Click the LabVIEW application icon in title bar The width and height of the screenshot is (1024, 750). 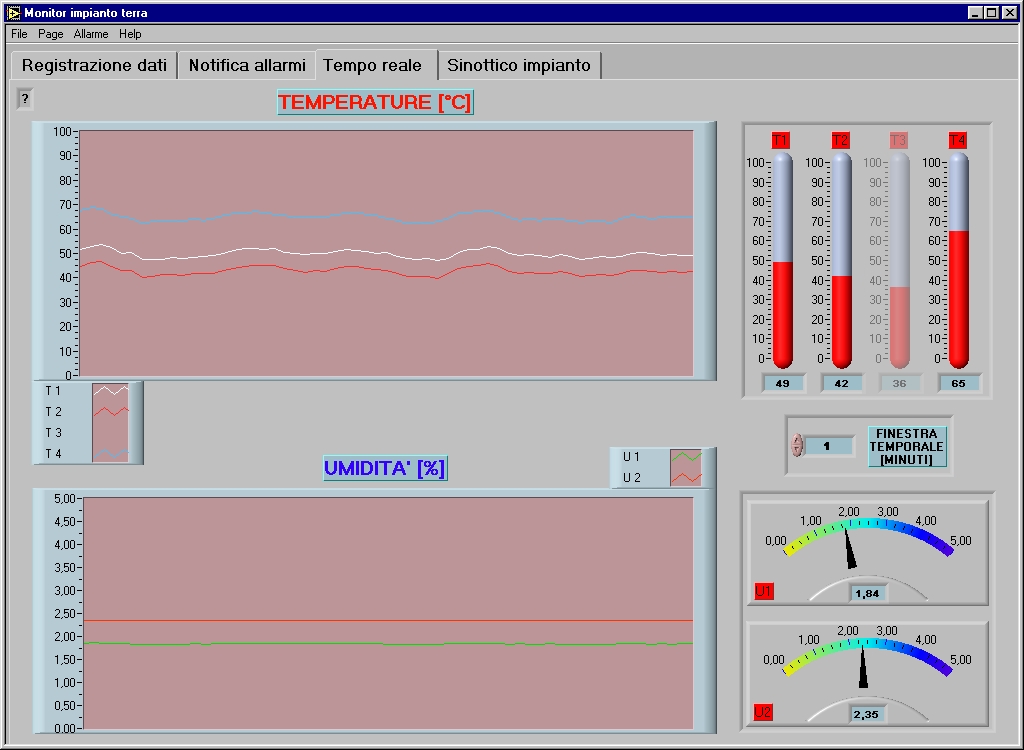pos(13,12)
